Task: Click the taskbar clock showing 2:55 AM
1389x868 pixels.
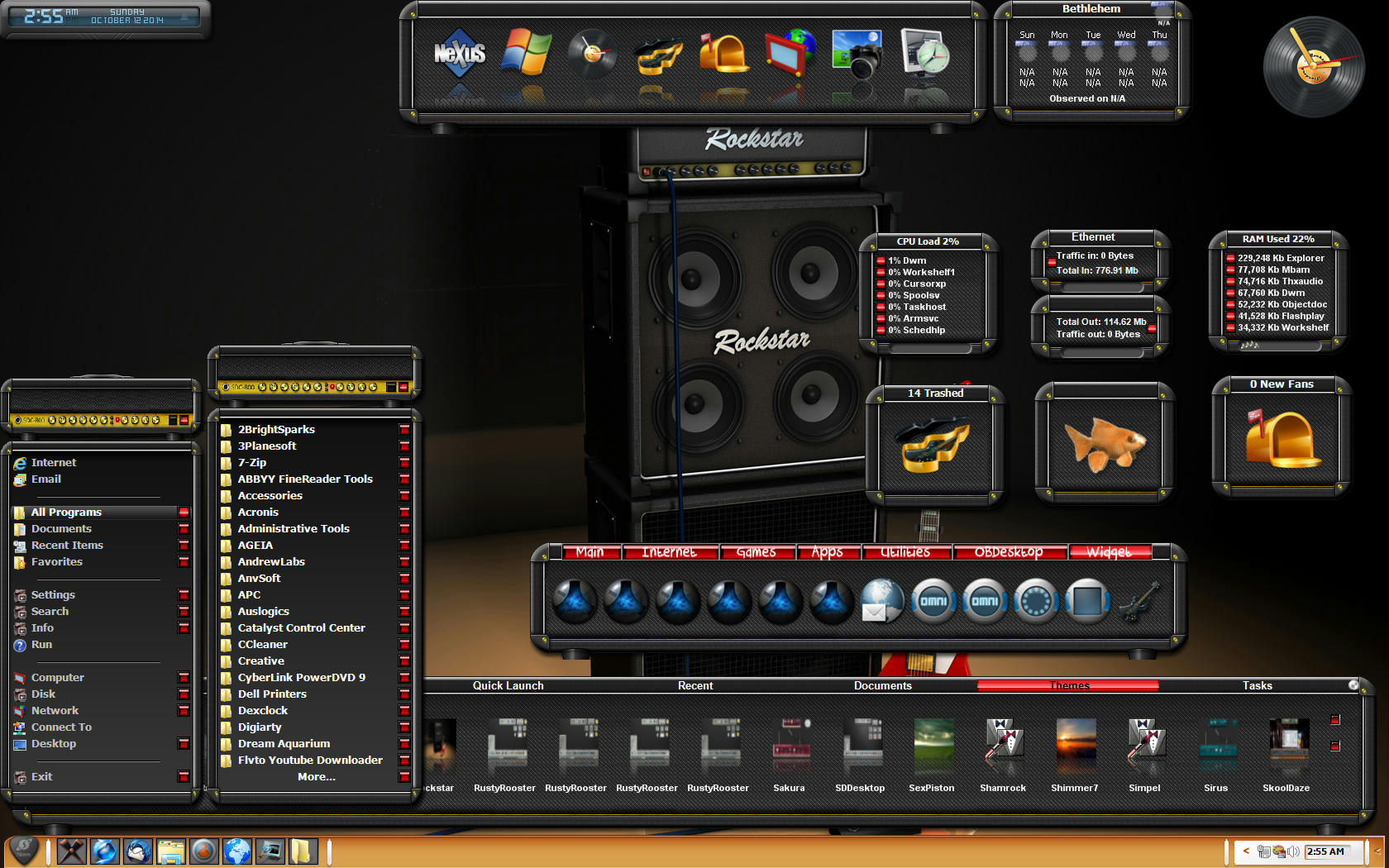Action: click(1326, 851)
